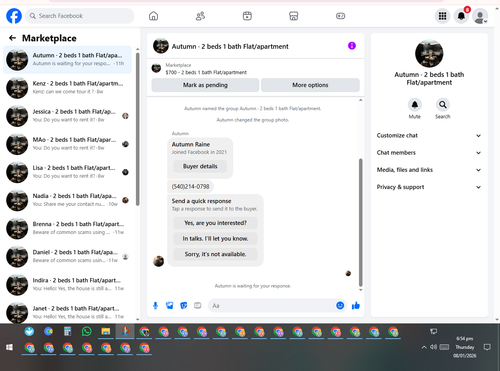Open the Brenna conversation
500x371 pixels.
pos(68,228)
